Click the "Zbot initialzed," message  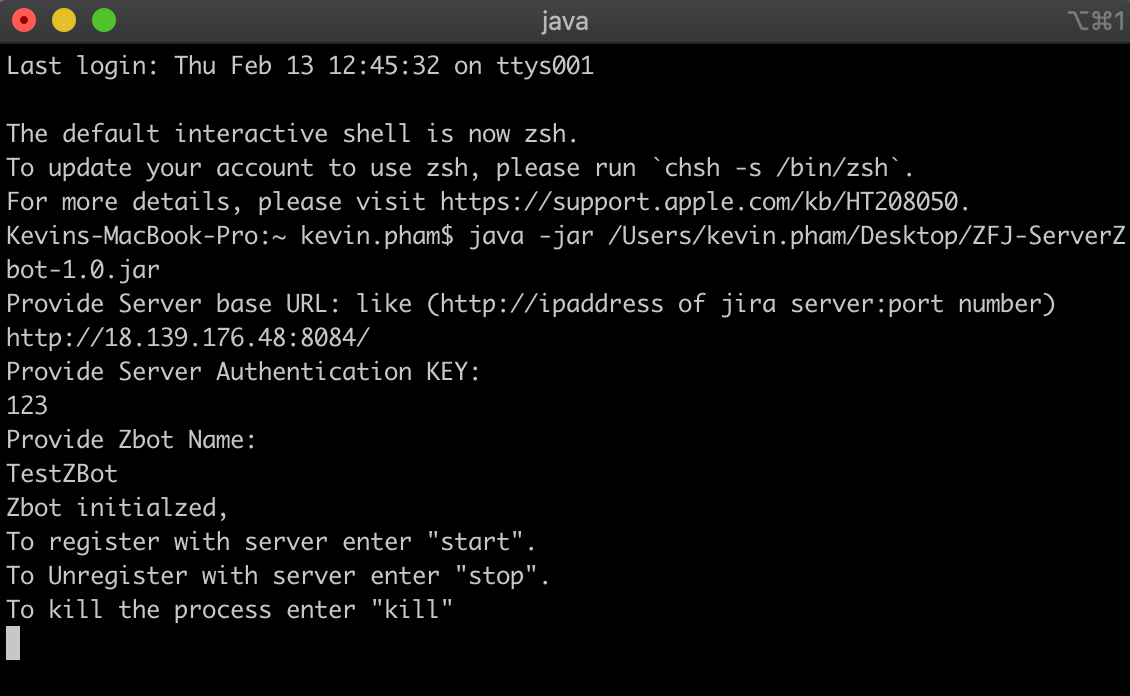click(x=118, y=508)
